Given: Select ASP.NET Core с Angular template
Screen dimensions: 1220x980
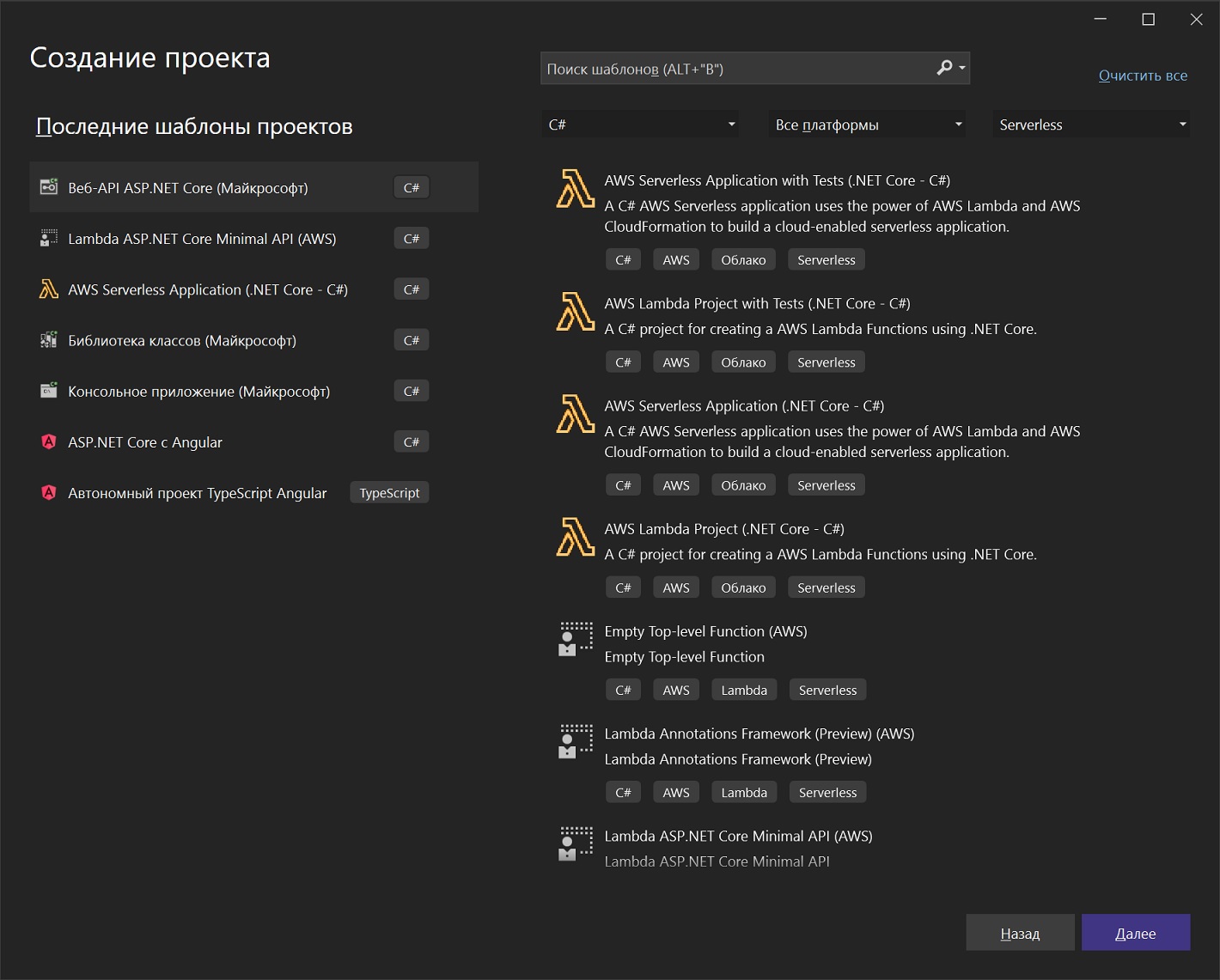Looking at the screenshot, I should [x=253, y=442].
